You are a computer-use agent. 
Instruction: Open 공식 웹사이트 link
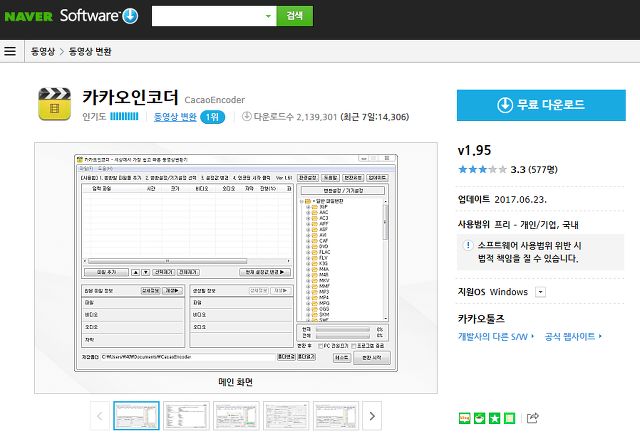point(573,337)
